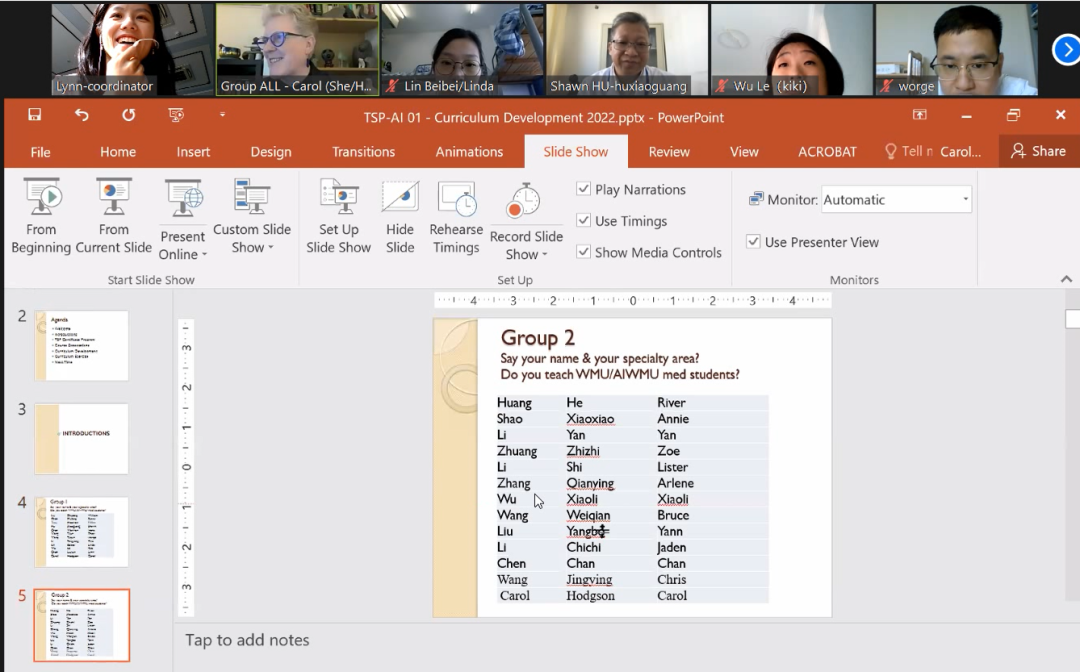This screenshot has height=672, width=1080.
Task: Disable Use Presenter View checkbox
Action: click(754, 242)
